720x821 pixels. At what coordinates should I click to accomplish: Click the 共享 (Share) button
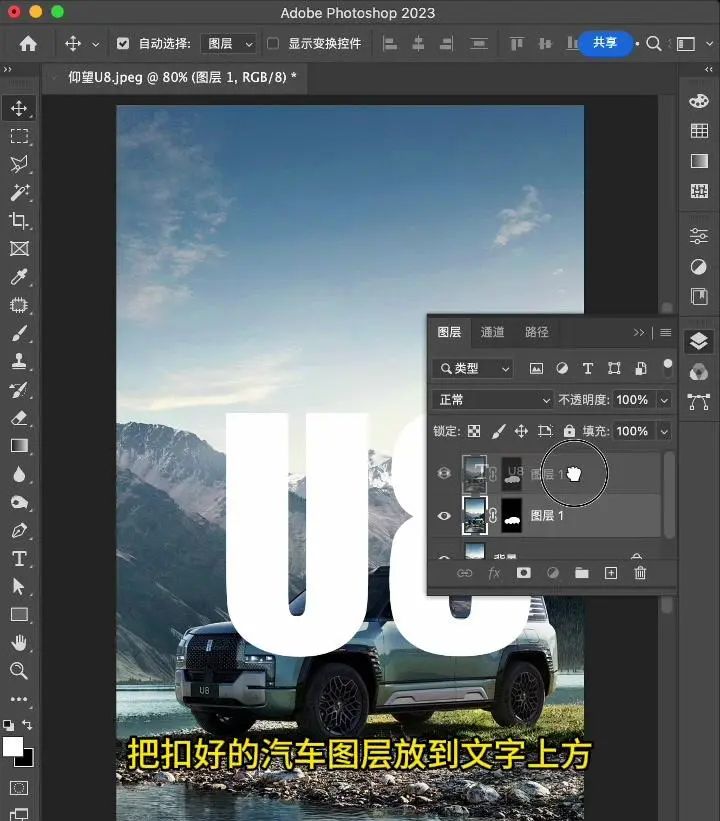point(605,43)
